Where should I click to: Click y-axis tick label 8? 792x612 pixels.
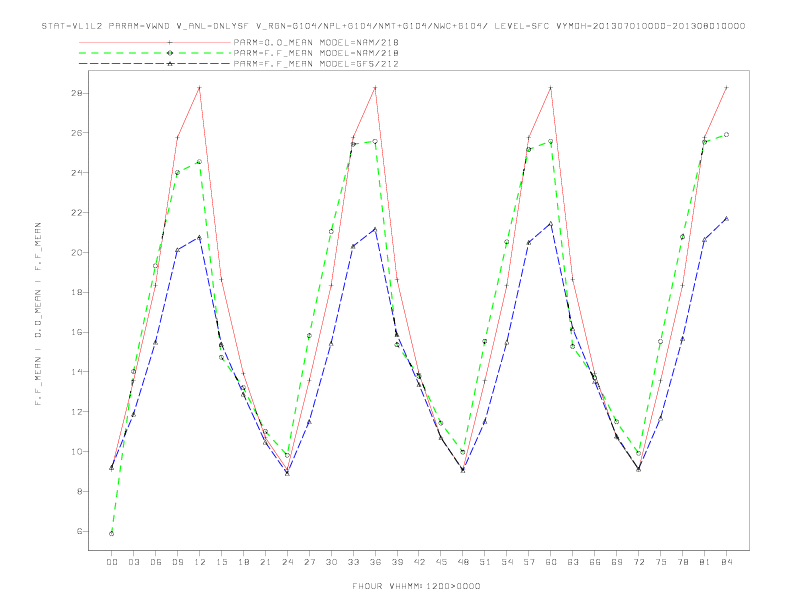coord(79,491)
